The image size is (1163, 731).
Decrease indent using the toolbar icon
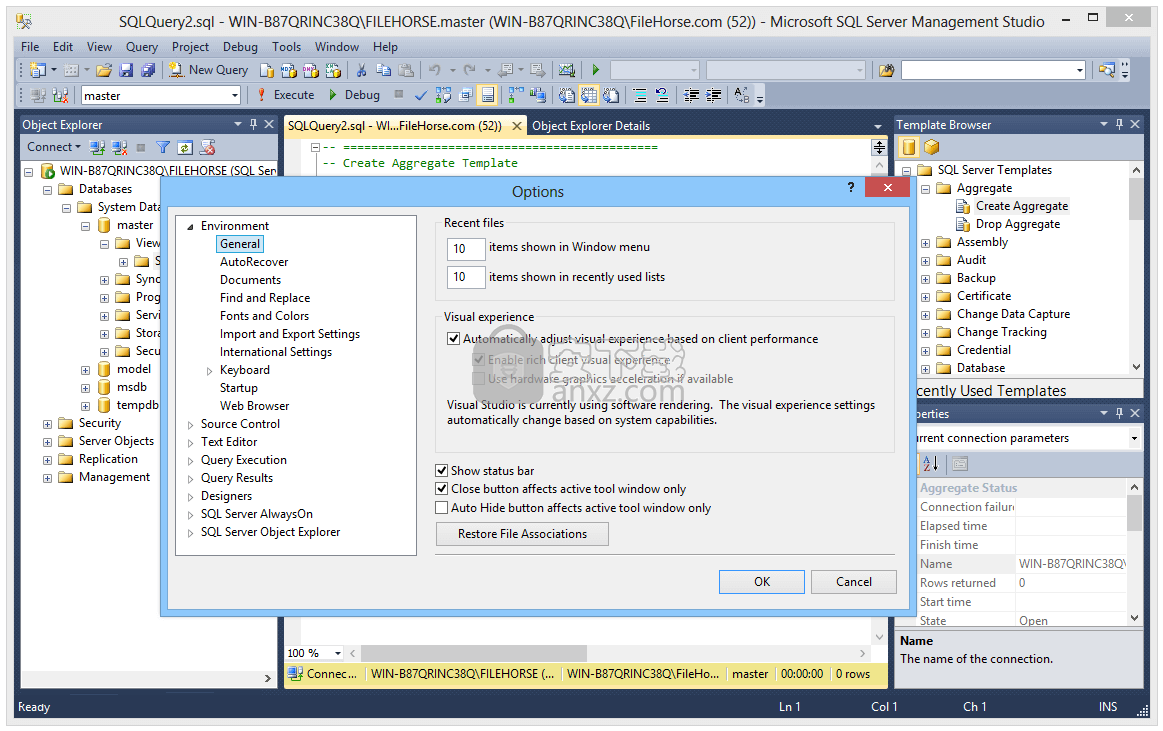(x=691, y=96)
